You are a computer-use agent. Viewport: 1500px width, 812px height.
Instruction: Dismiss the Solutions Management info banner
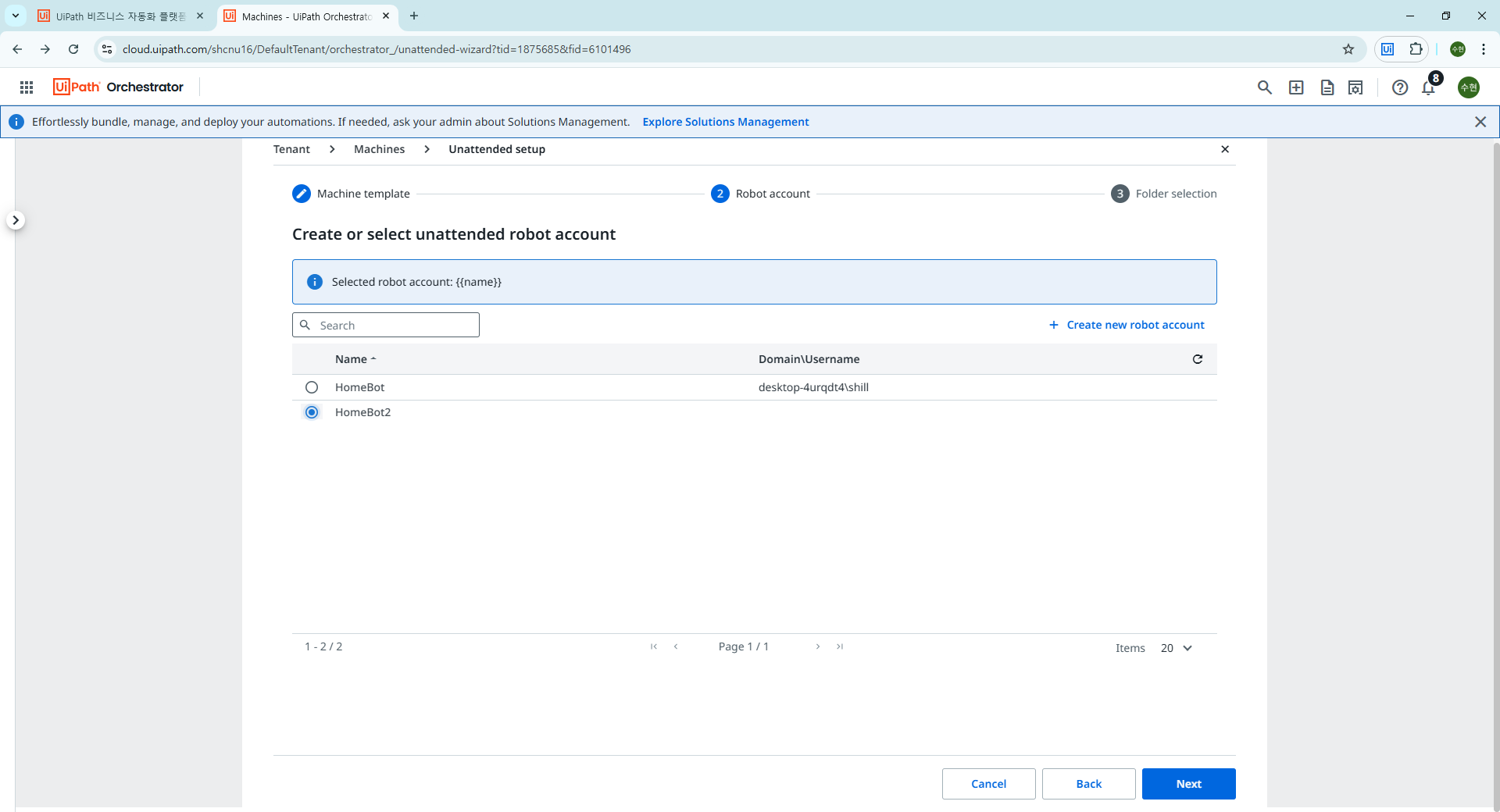pos(1480,122)
